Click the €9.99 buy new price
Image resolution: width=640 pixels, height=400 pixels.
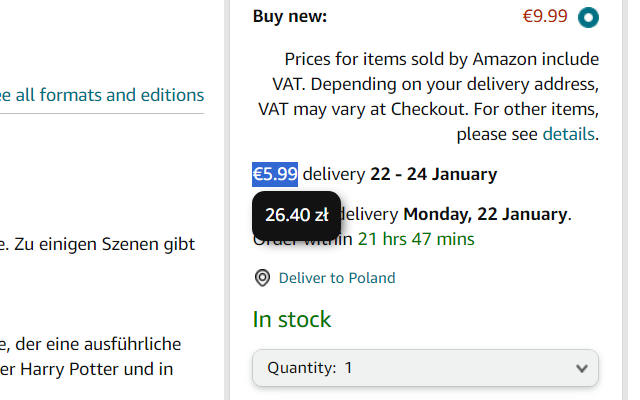point(545,16)
